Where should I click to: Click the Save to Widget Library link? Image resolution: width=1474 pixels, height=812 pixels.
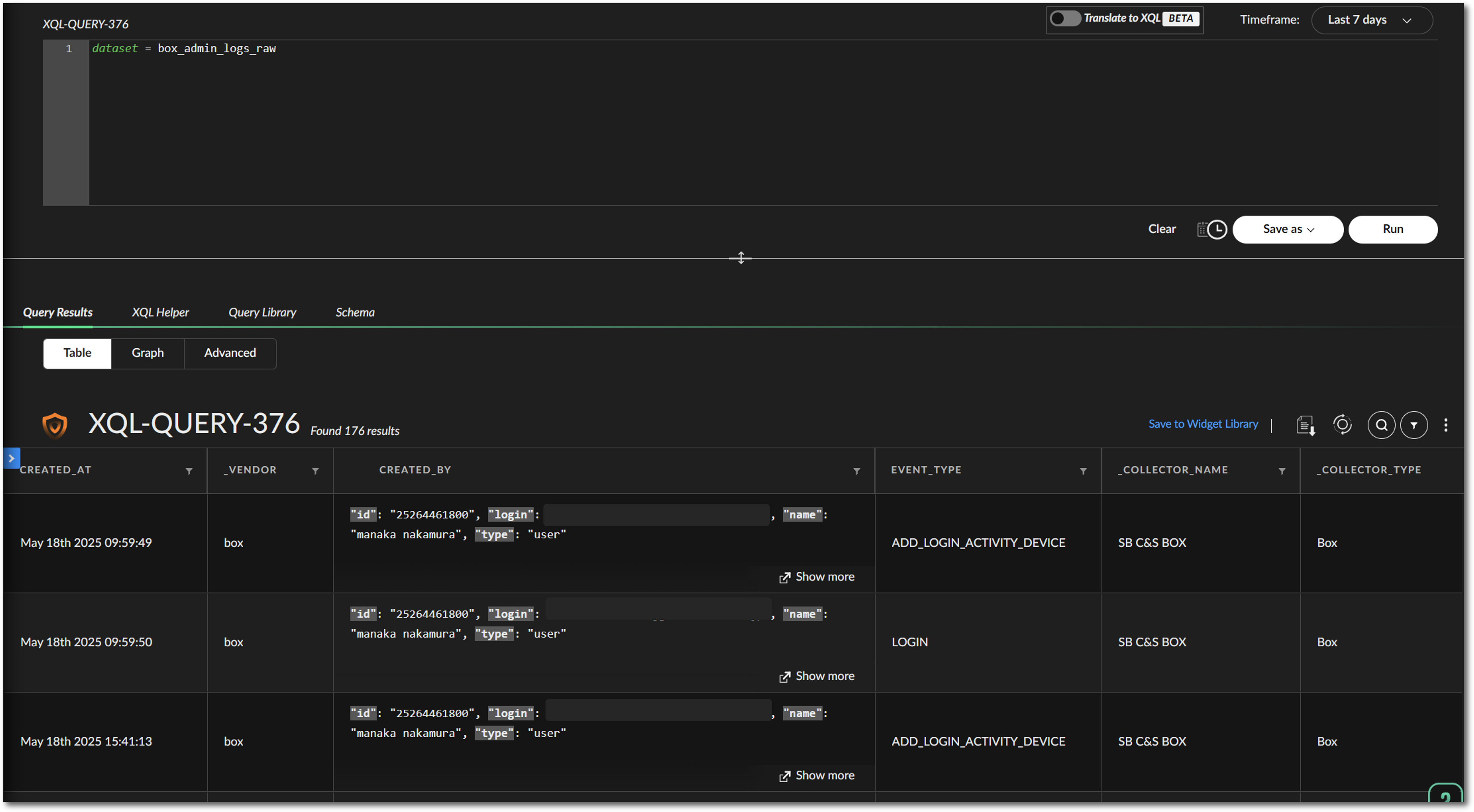[1203, 424]
